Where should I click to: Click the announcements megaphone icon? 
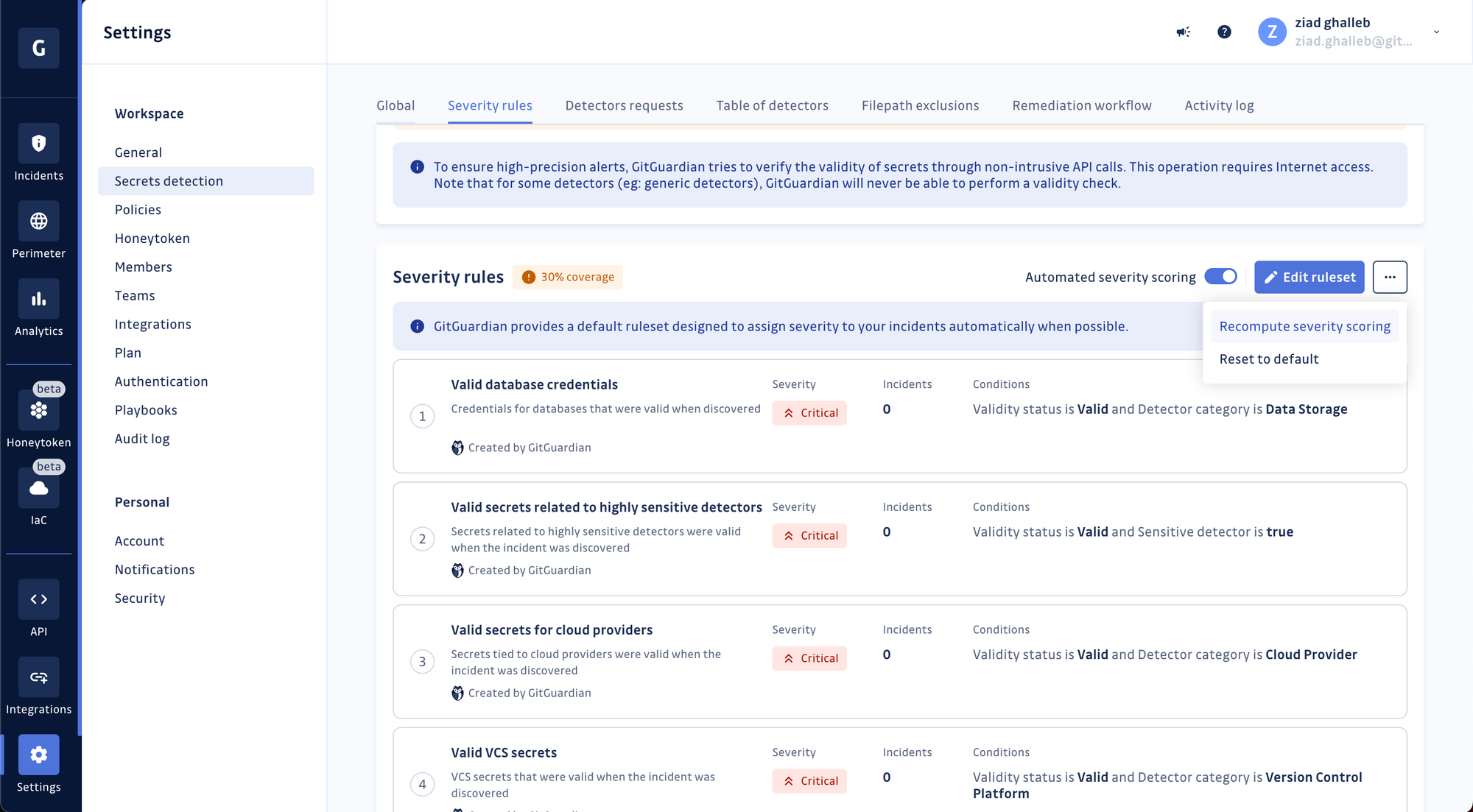click(1183, 32)
